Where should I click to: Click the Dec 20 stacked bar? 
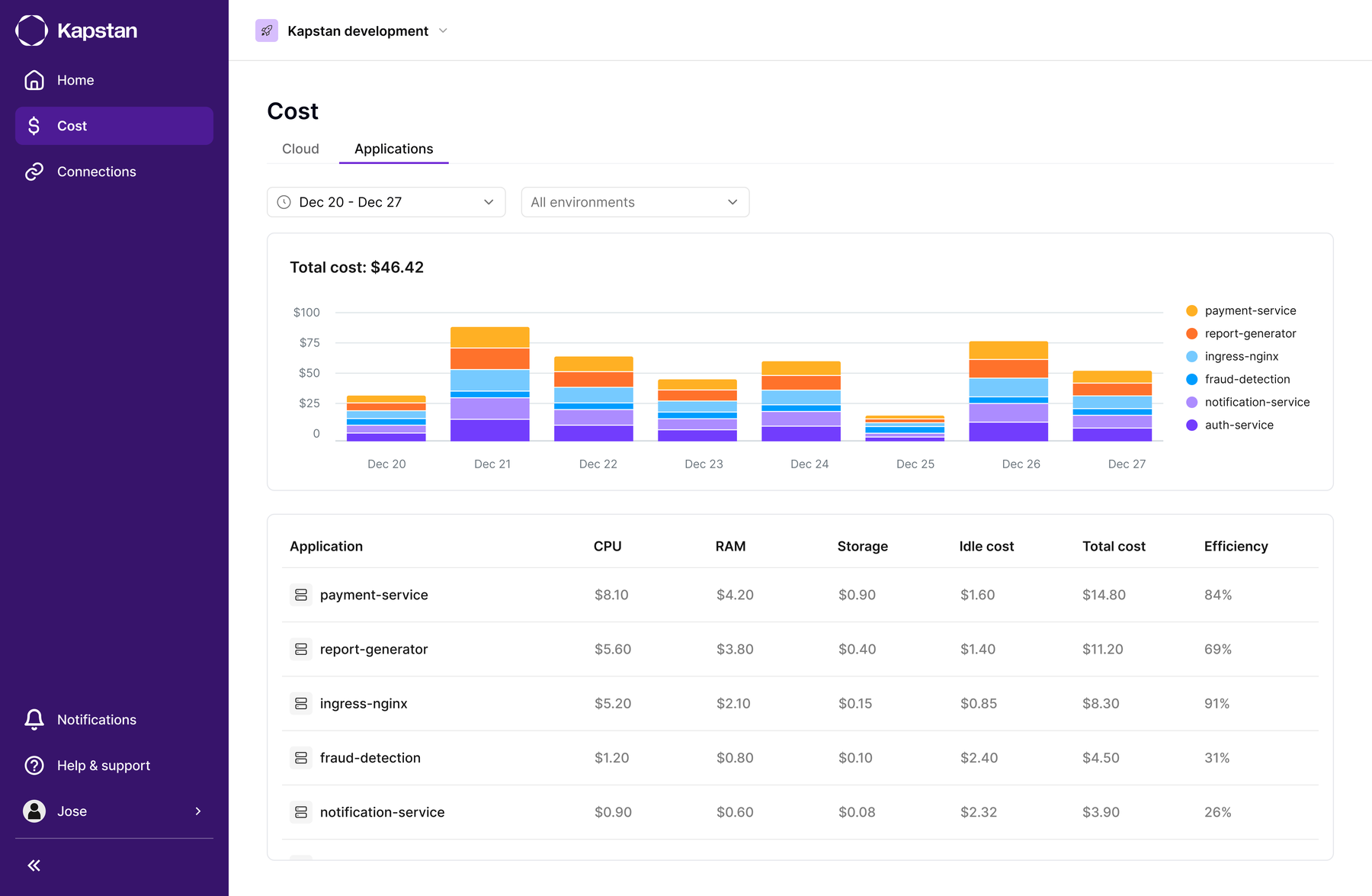(x=386, y=419)
